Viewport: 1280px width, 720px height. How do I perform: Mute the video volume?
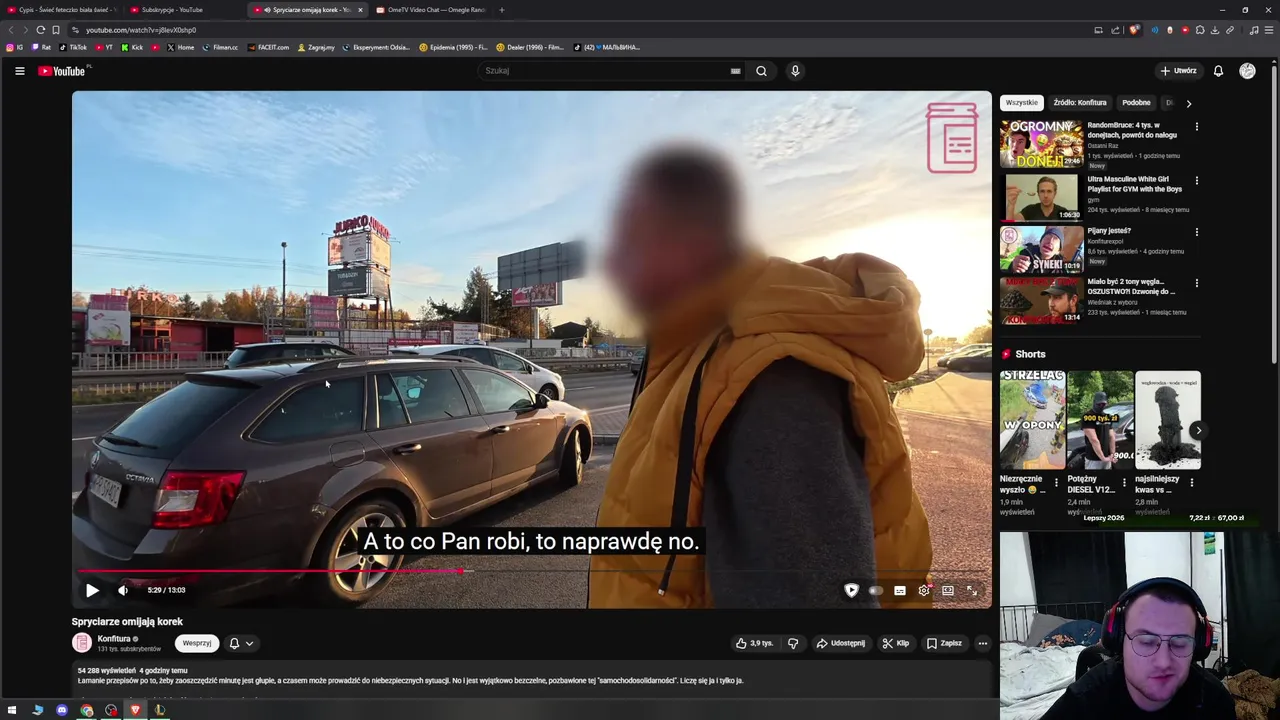(123, 590)
